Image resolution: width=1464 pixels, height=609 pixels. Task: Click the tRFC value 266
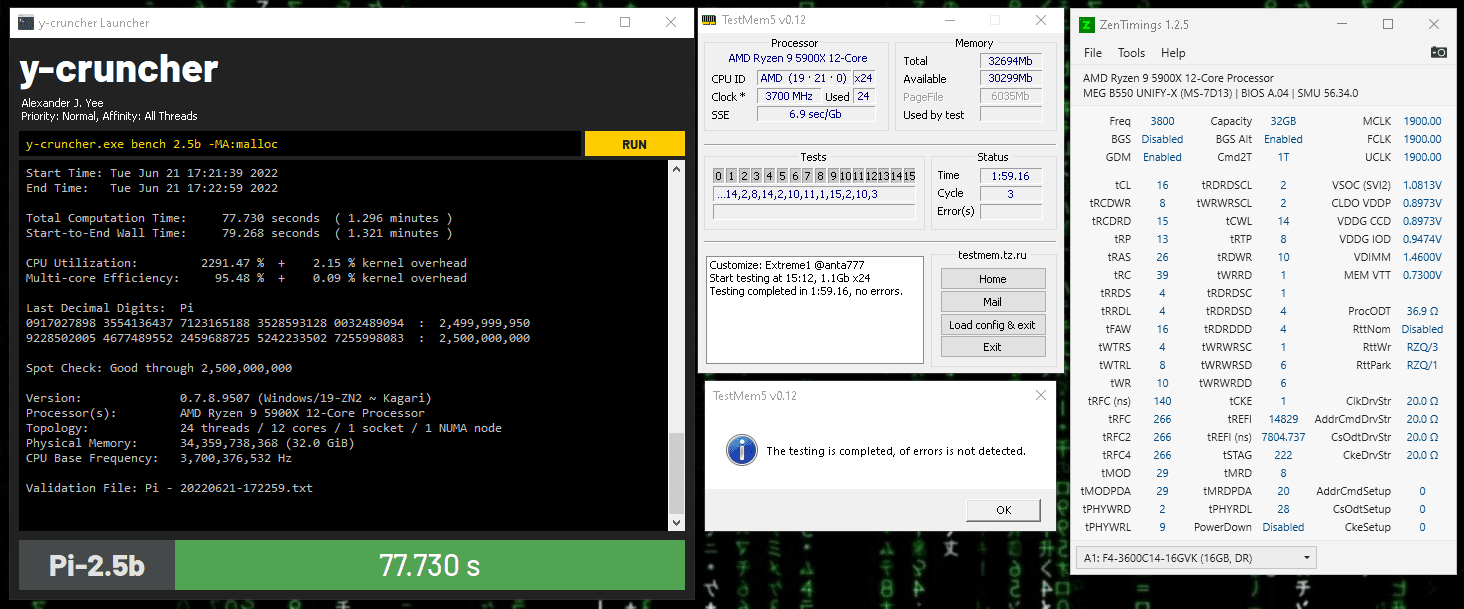[1162, 419]
